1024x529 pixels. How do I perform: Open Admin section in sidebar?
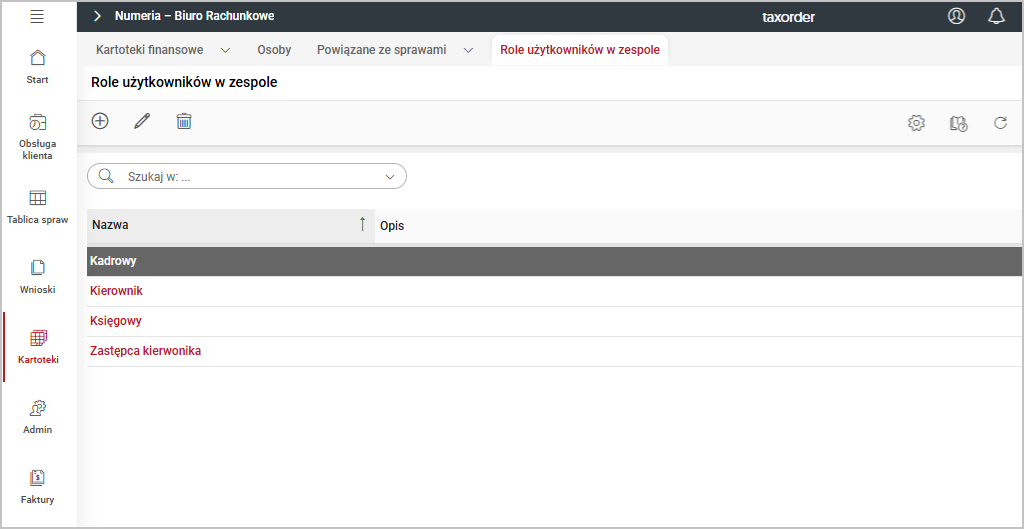38,417
